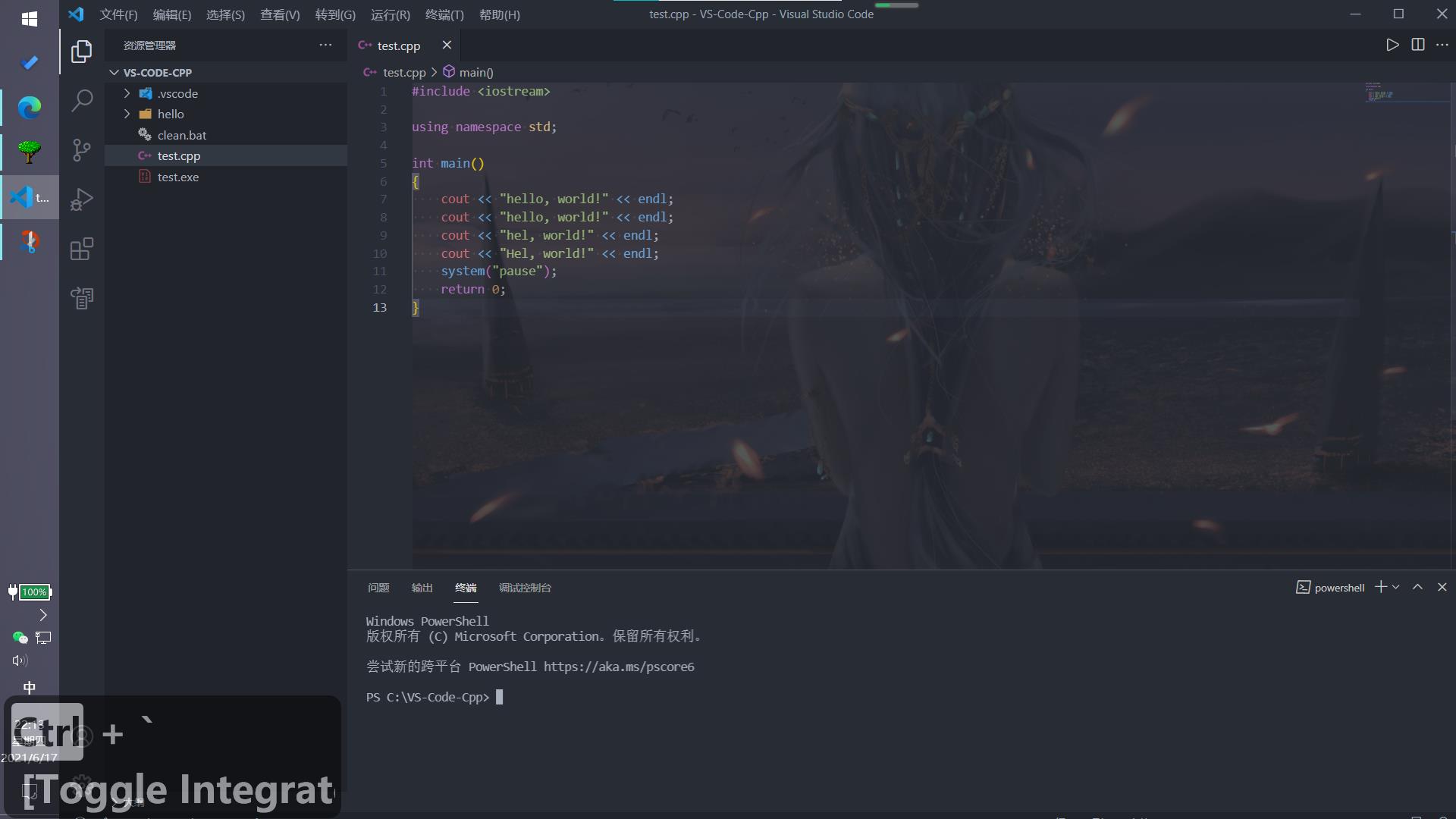The height and width of the screenshot is (819, 1456).
Task: Launch Microsoft Edge from taskbar
Action: click(30, 108)
